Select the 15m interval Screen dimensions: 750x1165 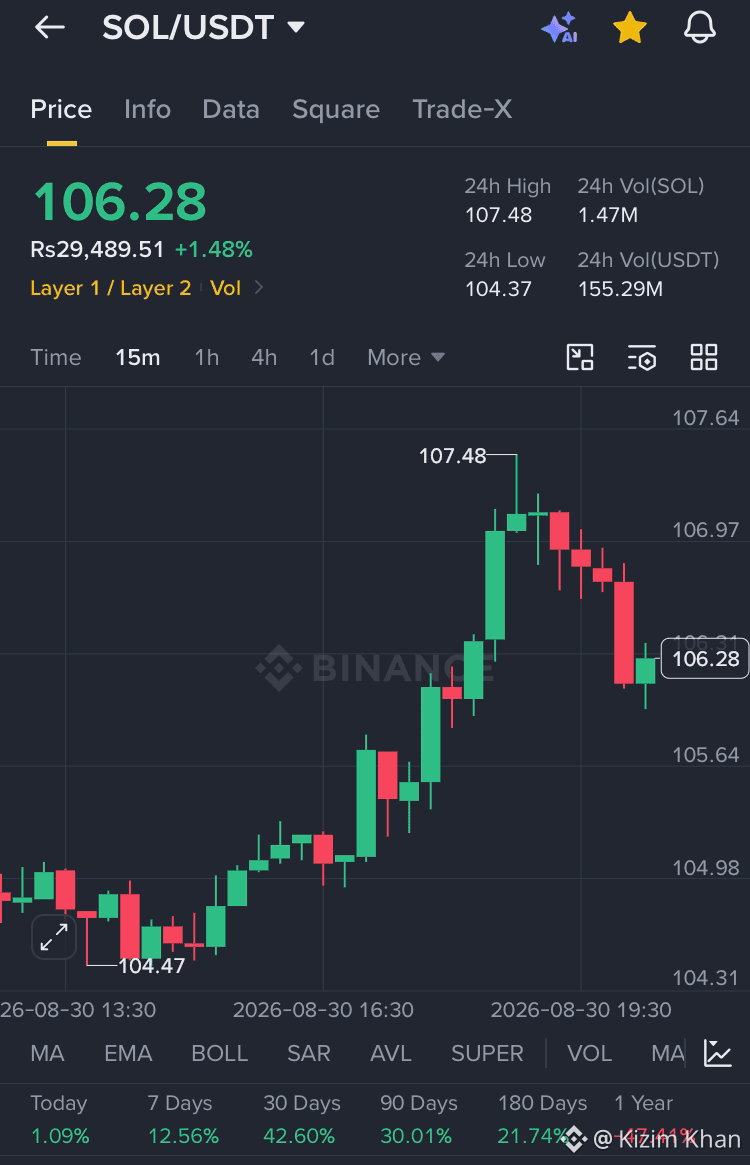click(138, 357)
